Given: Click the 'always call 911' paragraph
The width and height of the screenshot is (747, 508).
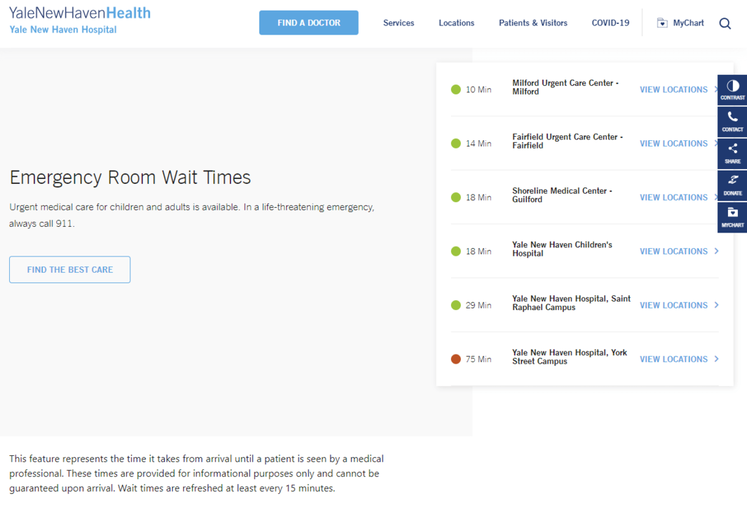Looking at the screenshot, I should point(192,215).
